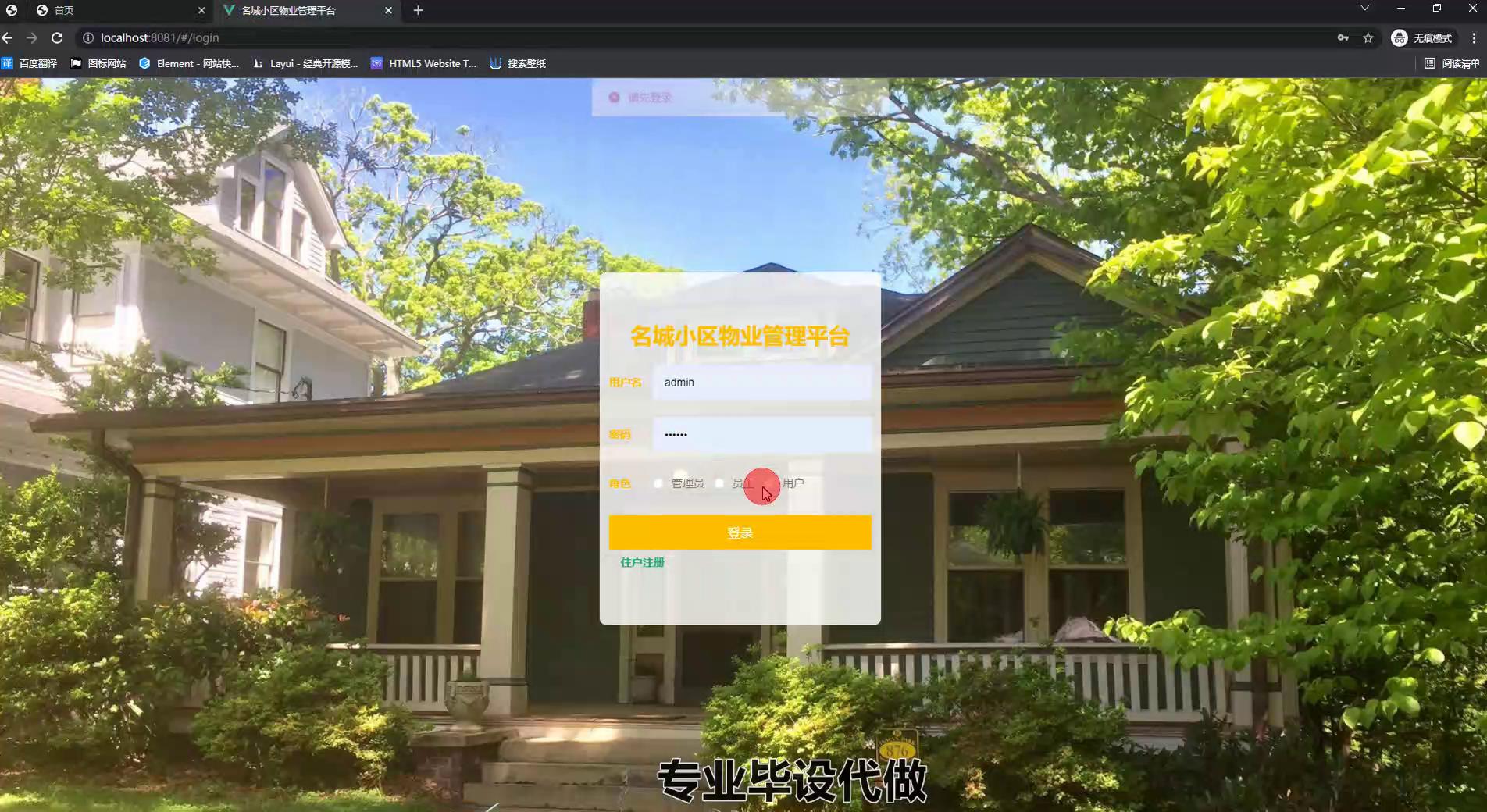The height and width of the screenshot is (812, 1487).
Task: Open 百度翻译 bookmark
Action: pyautogui.click(x=30, y=63)
